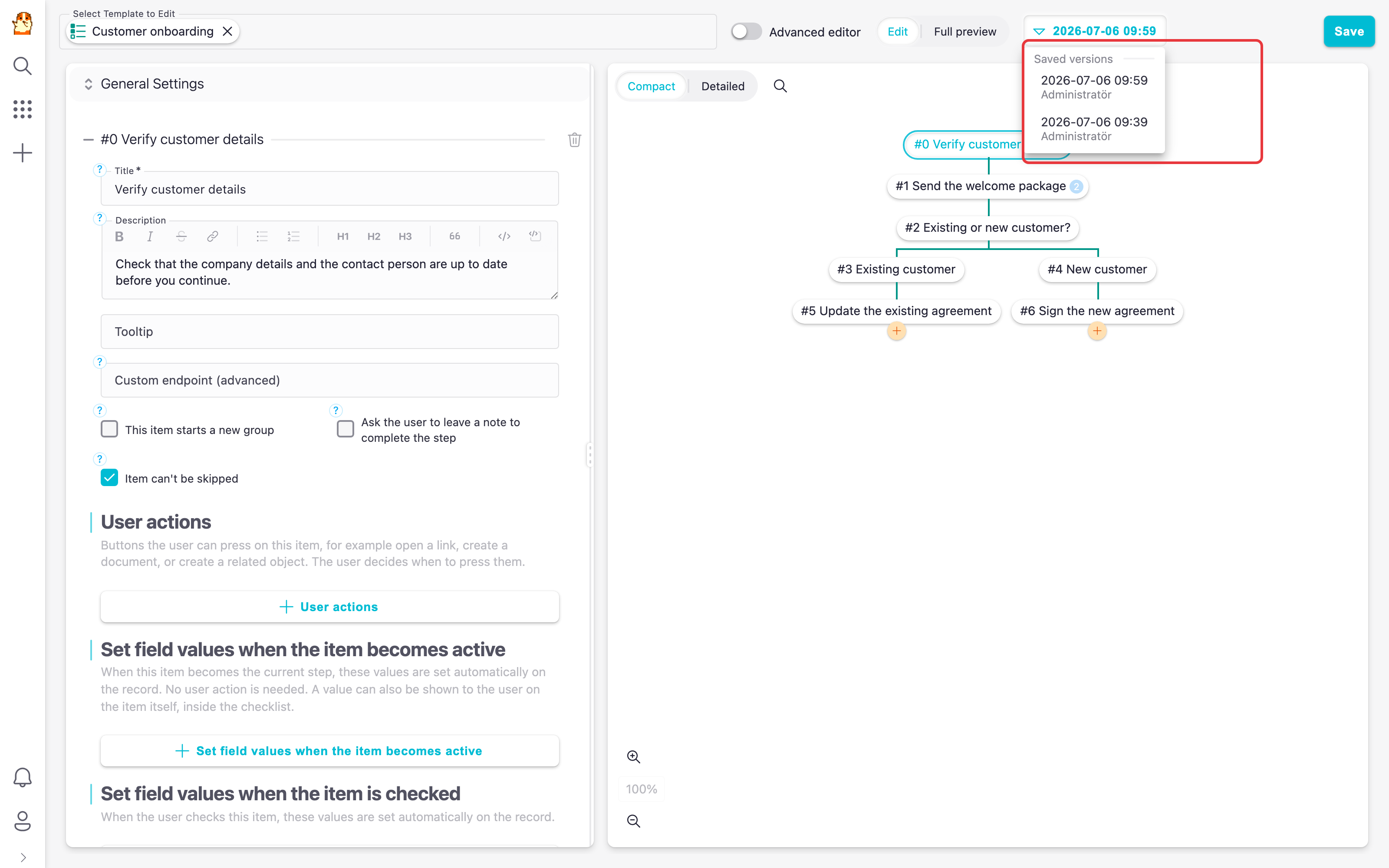Zoom in on the diagram
Screen dimensions: 1389x868
[x=634, y=756]
